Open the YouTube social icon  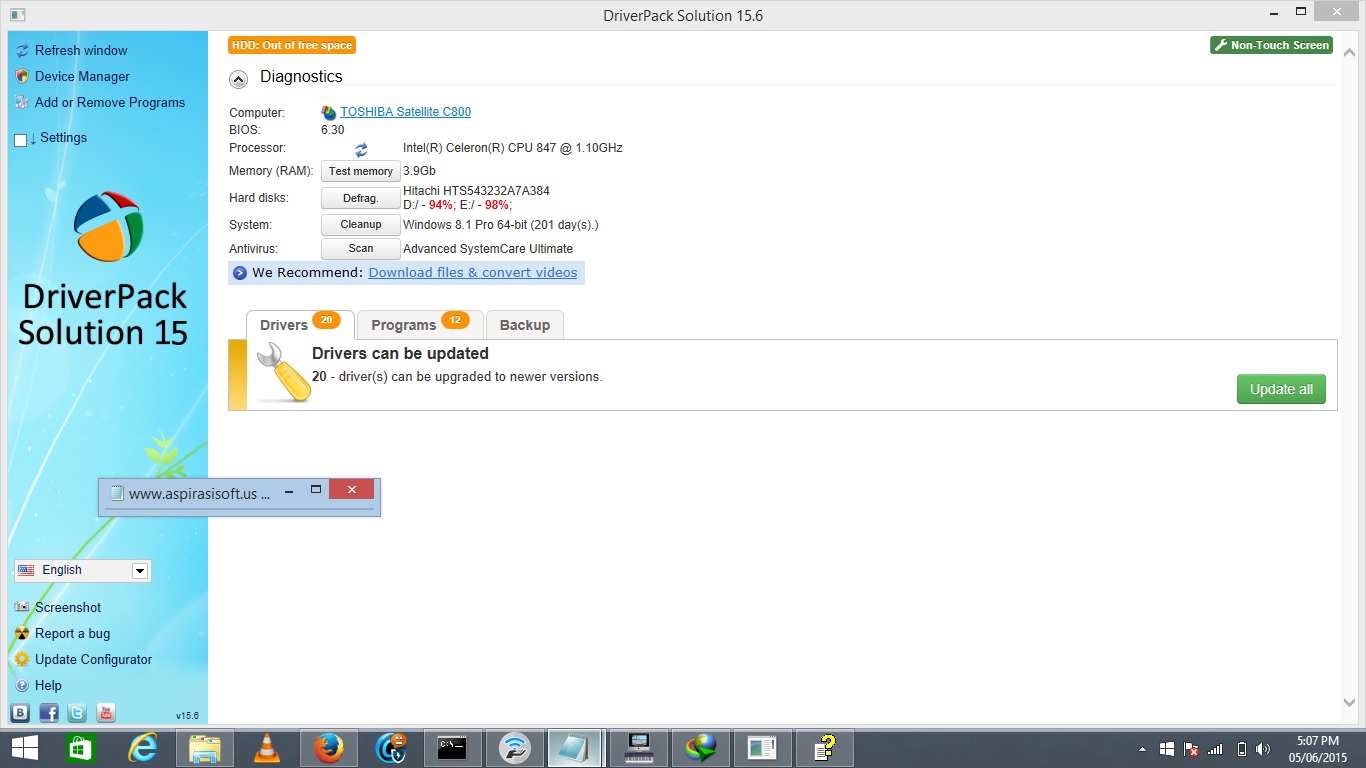point(106,712)
